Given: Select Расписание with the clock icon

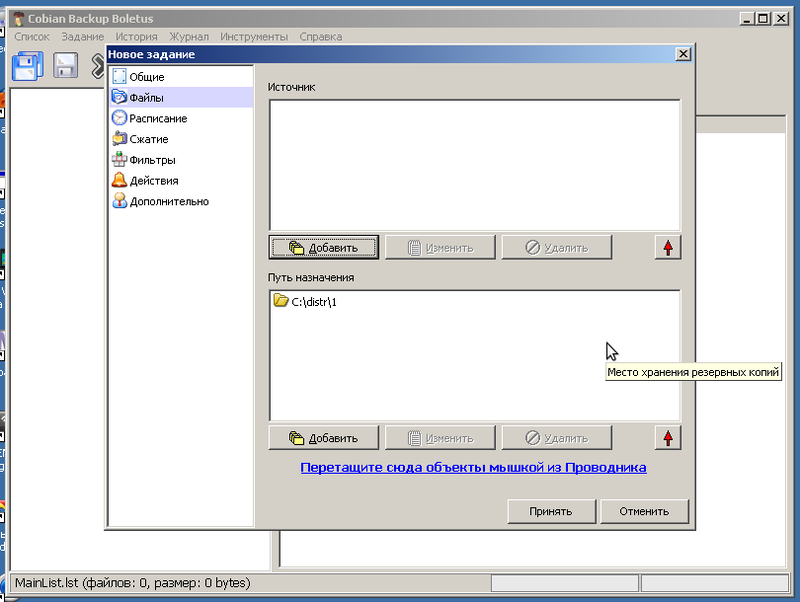Looking at the screenshot, I should click(157, 118).
